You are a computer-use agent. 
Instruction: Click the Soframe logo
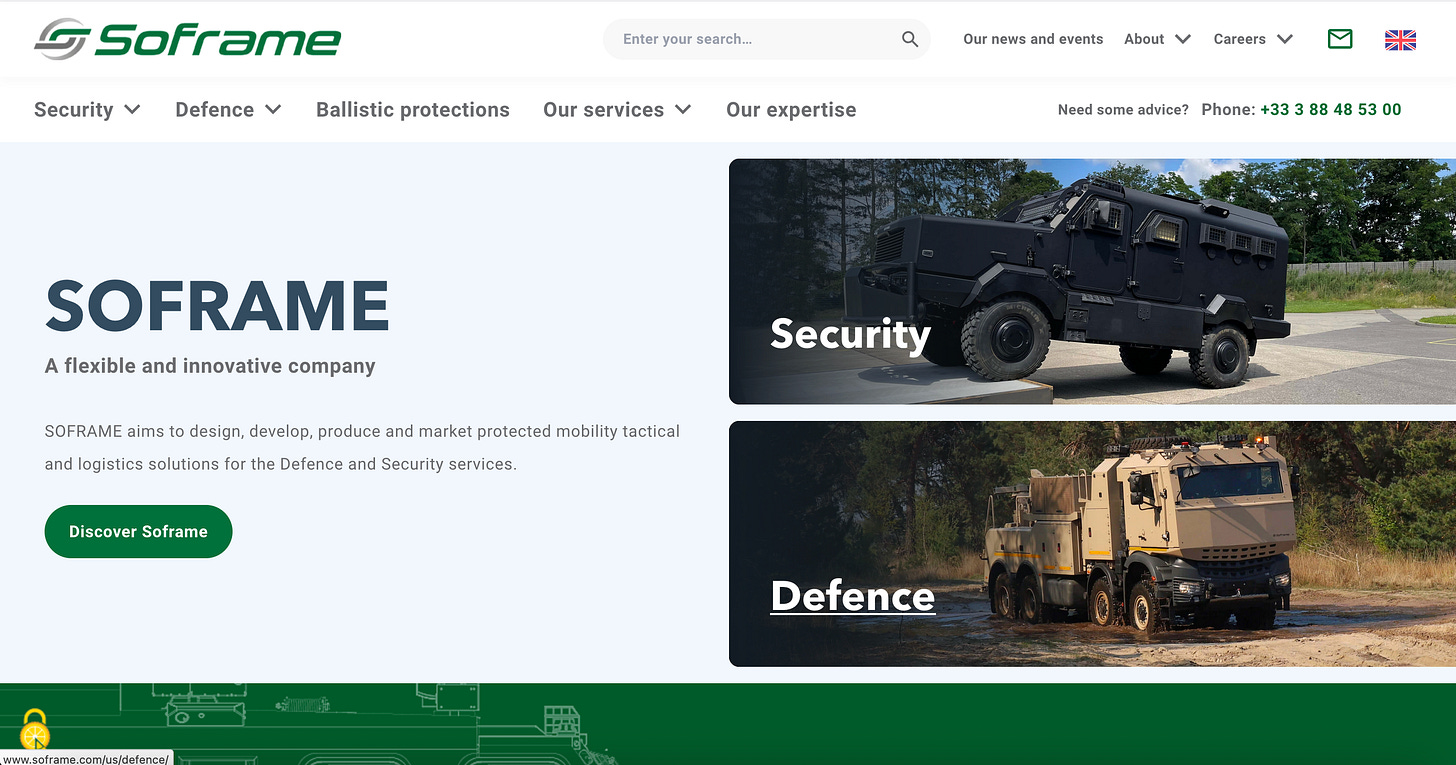188,39
